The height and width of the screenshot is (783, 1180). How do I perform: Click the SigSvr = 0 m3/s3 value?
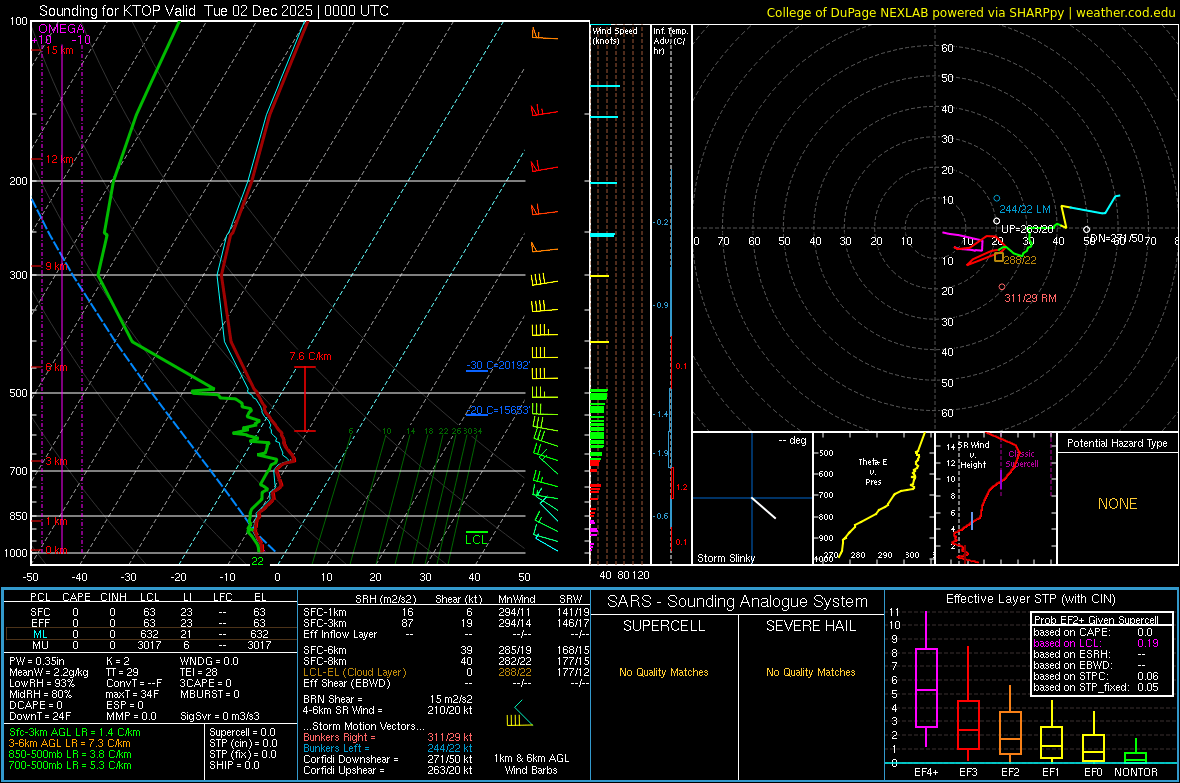click(220, 716)
